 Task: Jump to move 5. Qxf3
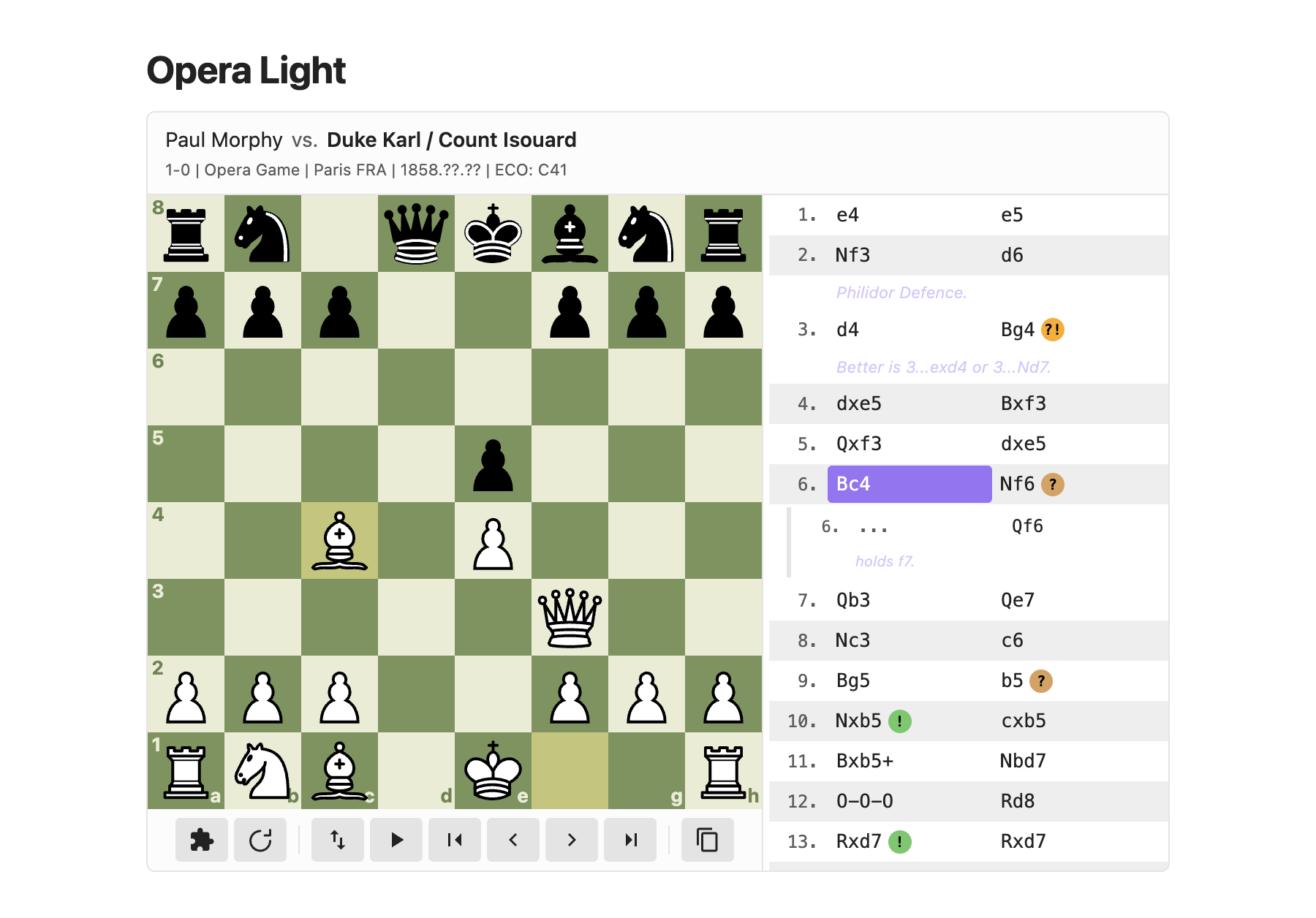click(910, 444)
